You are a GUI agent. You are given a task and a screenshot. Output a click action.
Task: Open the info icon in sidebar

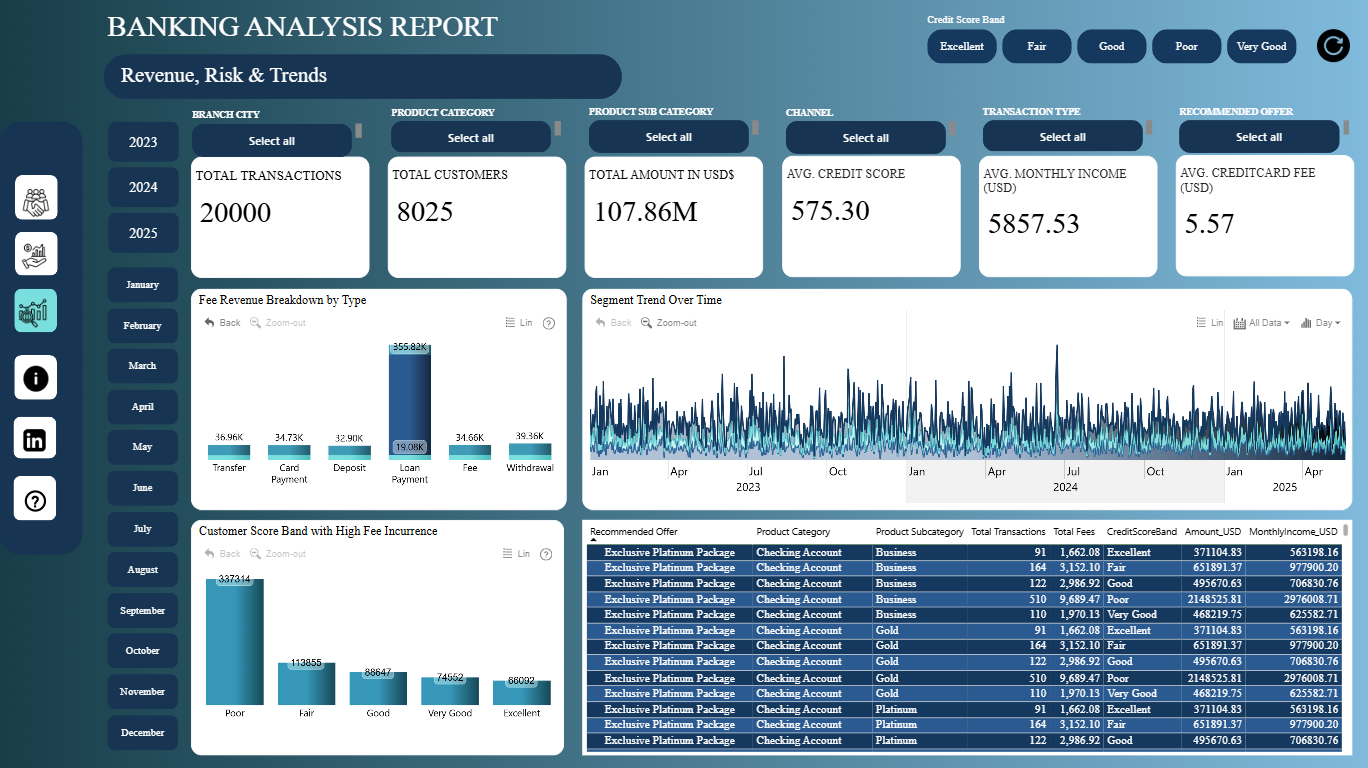36,378
